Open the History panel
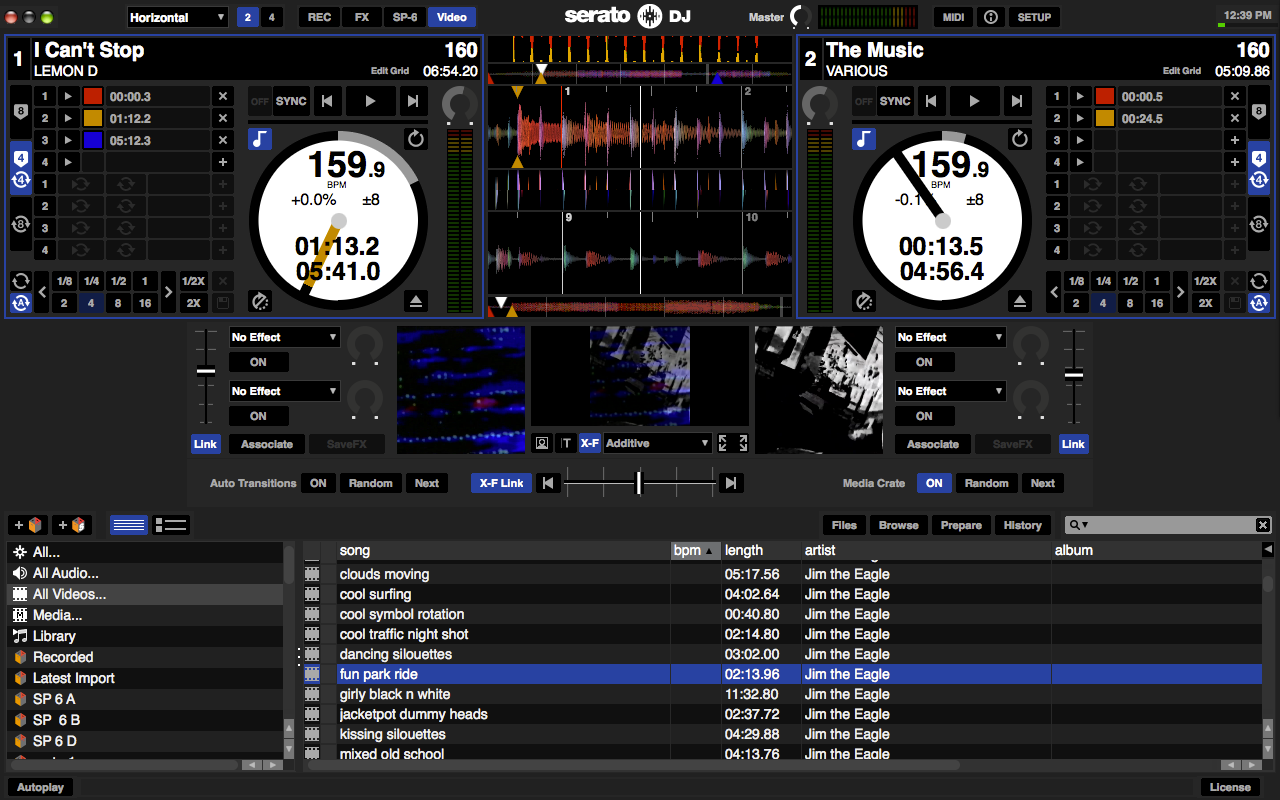This screenshot has width=1280, height=800. pos(1022,525)
